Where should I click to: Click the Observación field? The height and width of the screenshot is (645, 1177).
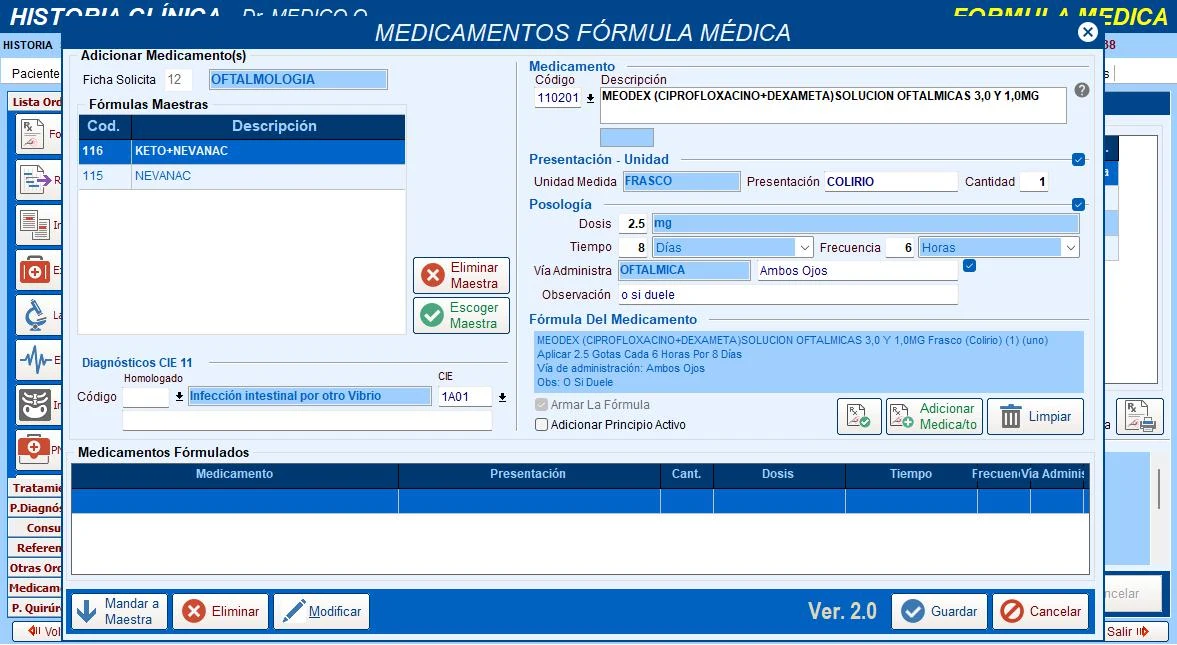[788, 294]
